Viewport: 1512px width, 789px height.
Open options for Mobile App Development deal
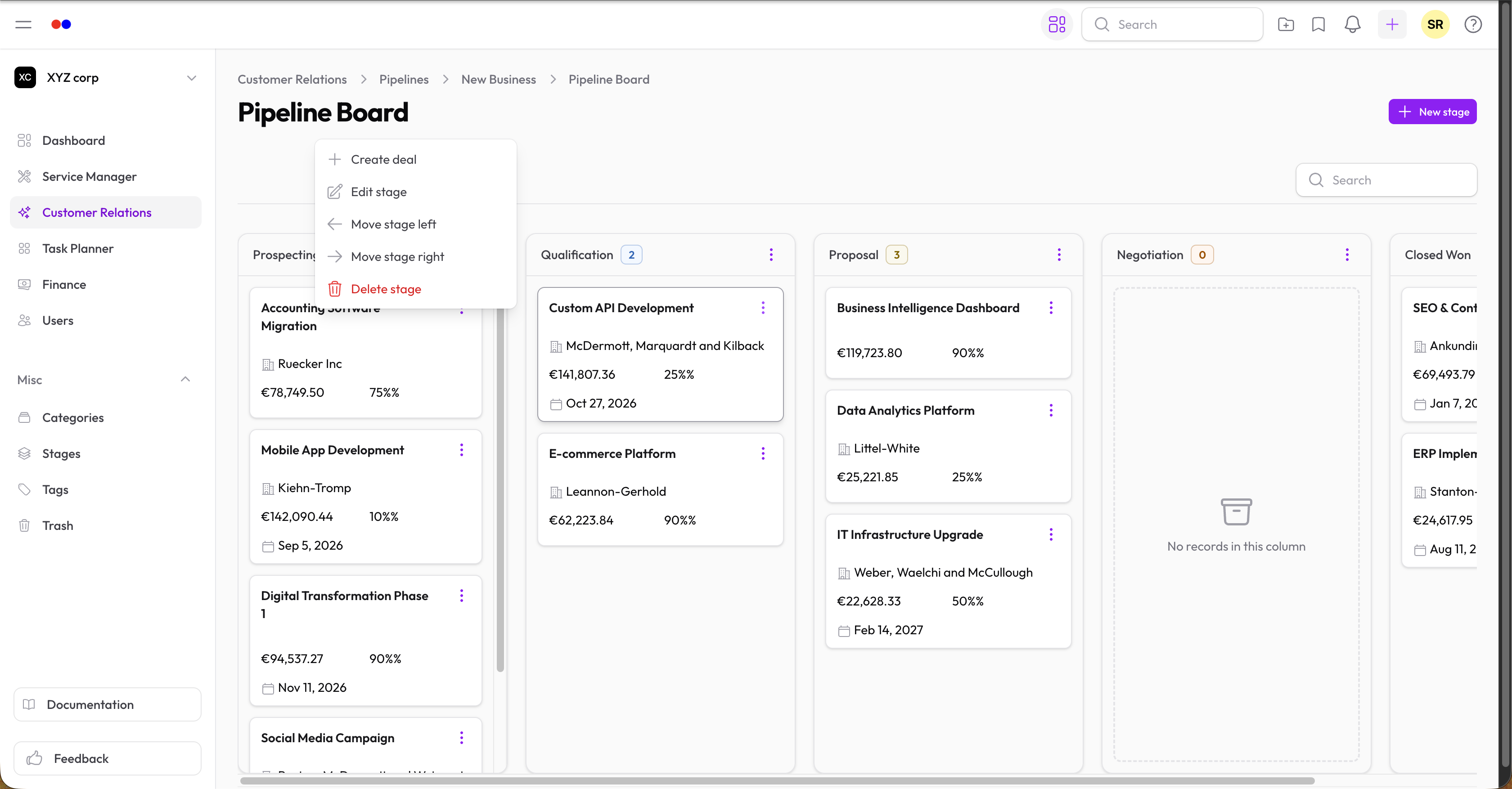point(461,450)
